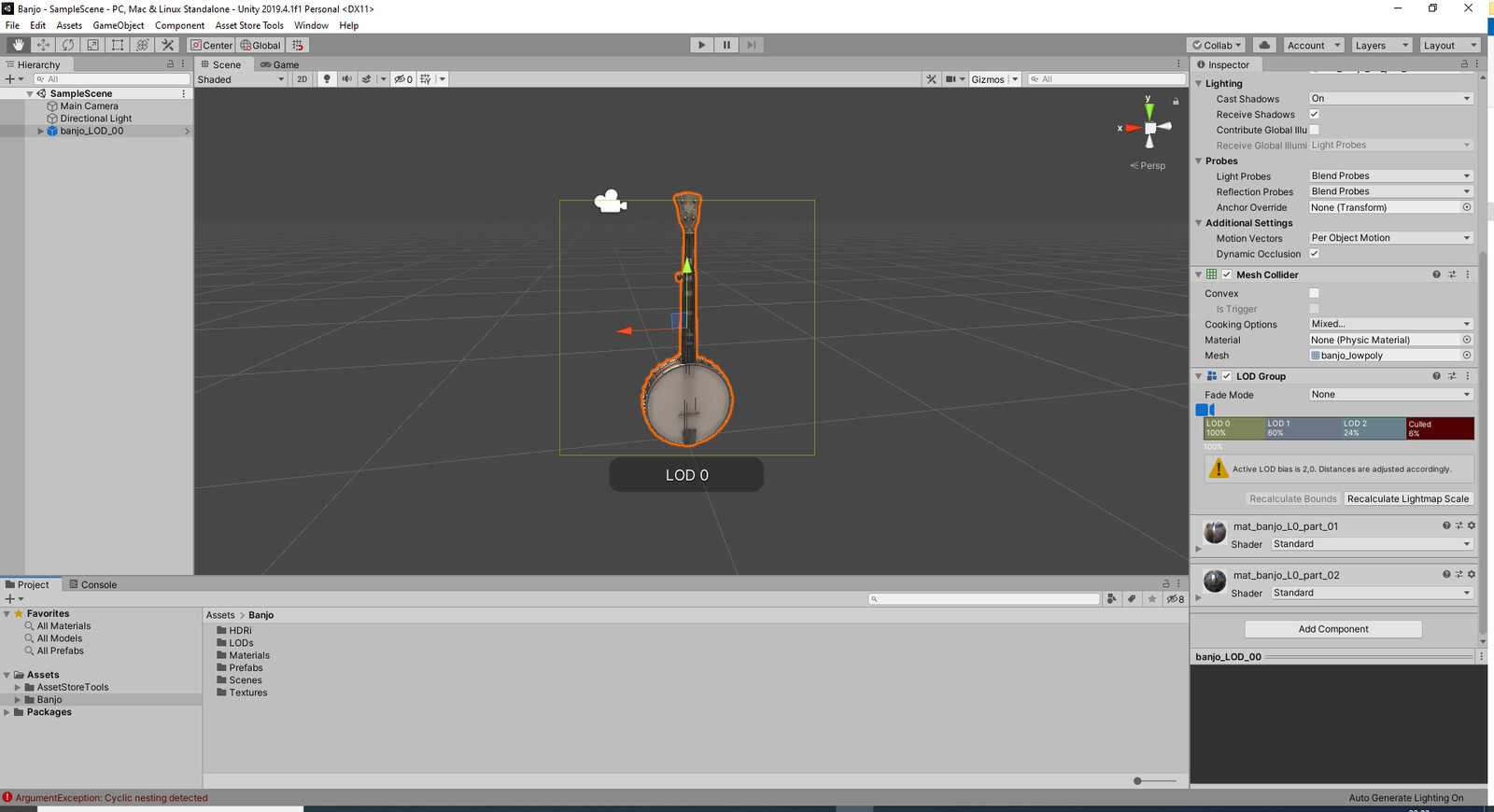This screenshot has width=1494, height=812.
Task: Open the GameObject menu
Action: pyautogui.click(x=118, y=25)
